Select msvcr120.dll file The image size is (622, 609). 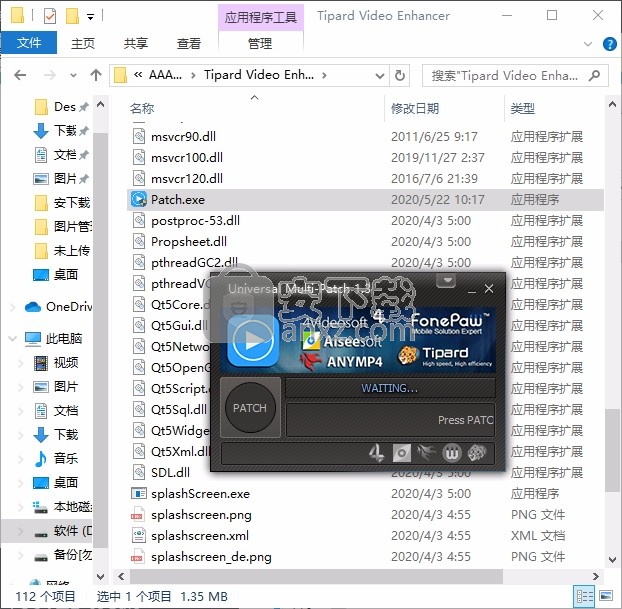187,179
